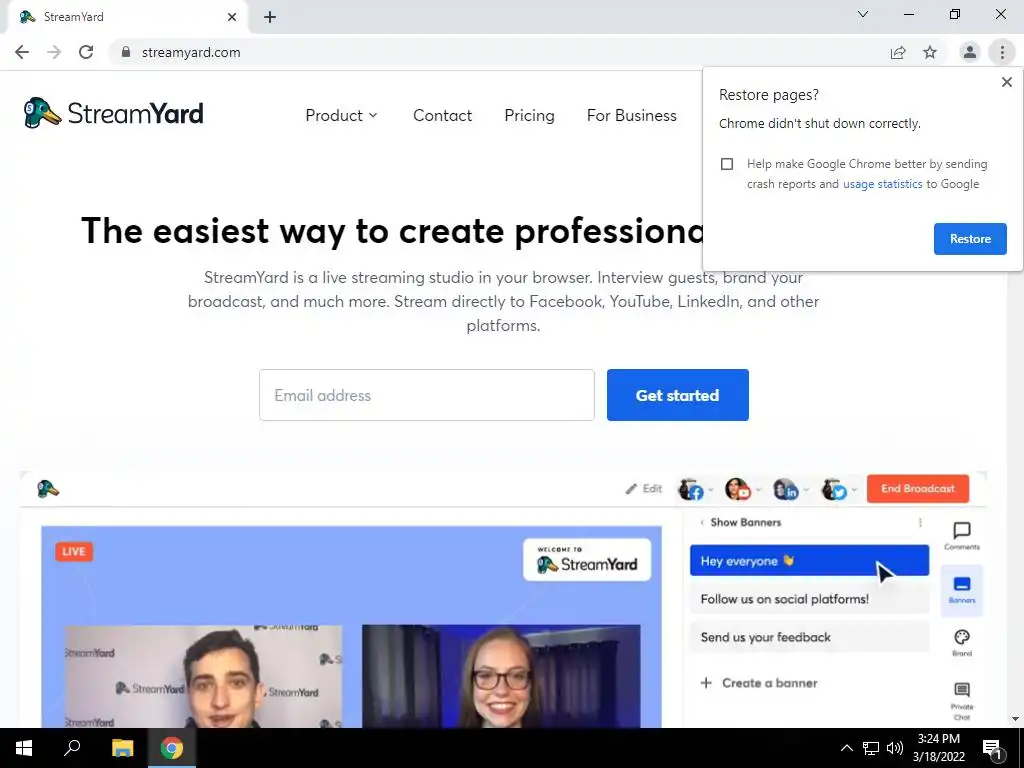This screenshot has width=1024, height=768.
Task: Click the browser forward arrow
Action: pos(54,52)
